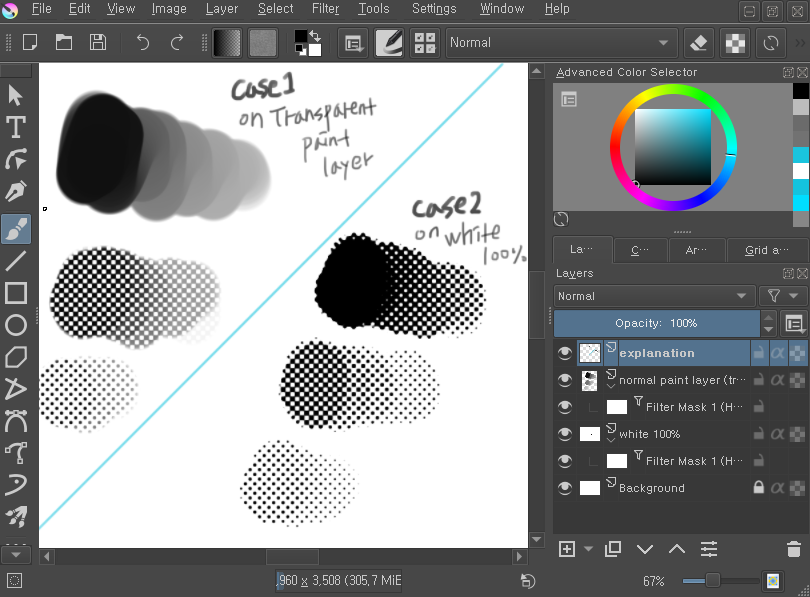The image size is (810, 597).
Task: Click the Undo arrow icon
Action: pyautogui.click(x=143, y=42)
